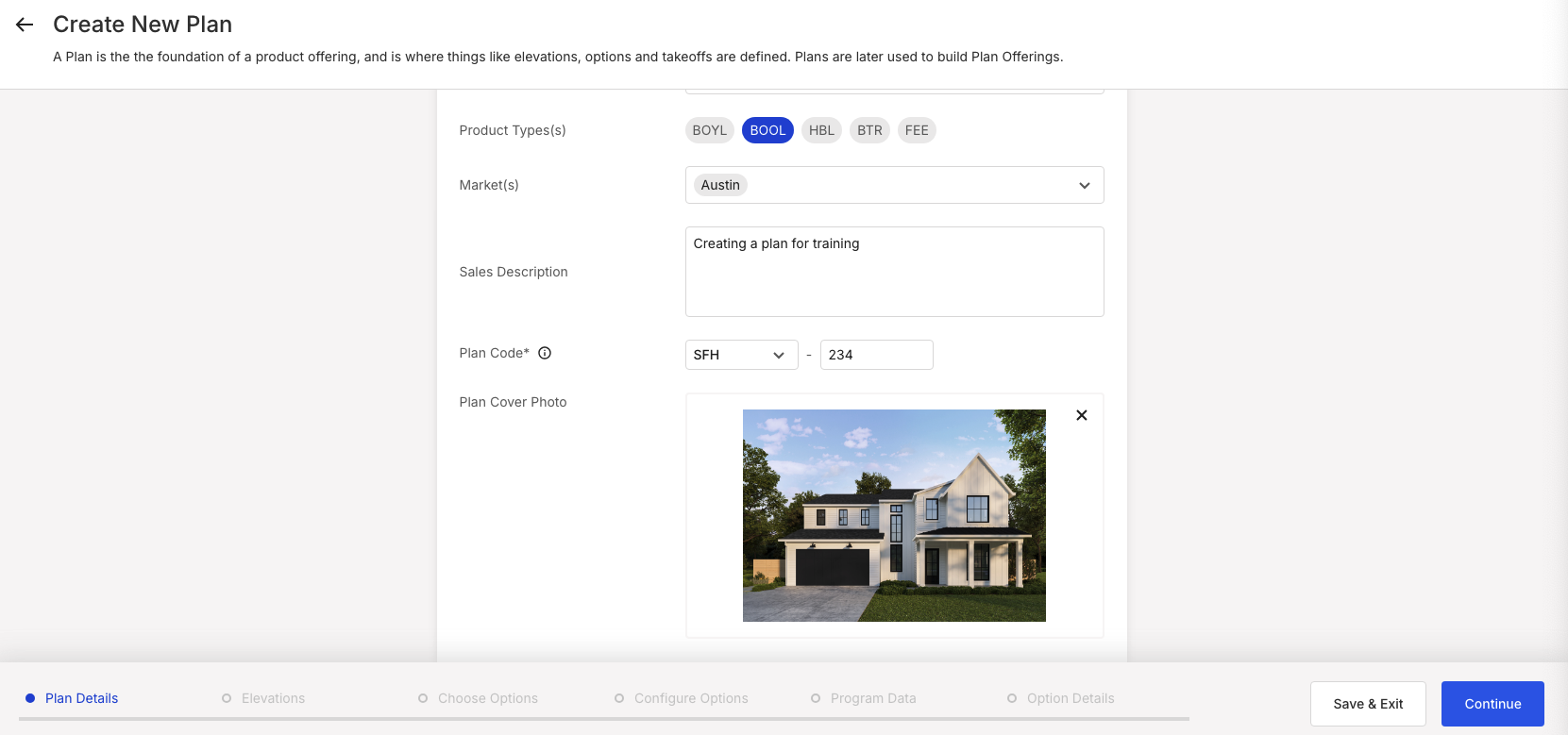
Task: Remove the plan cover photo with X
Action: point(1082,415)
